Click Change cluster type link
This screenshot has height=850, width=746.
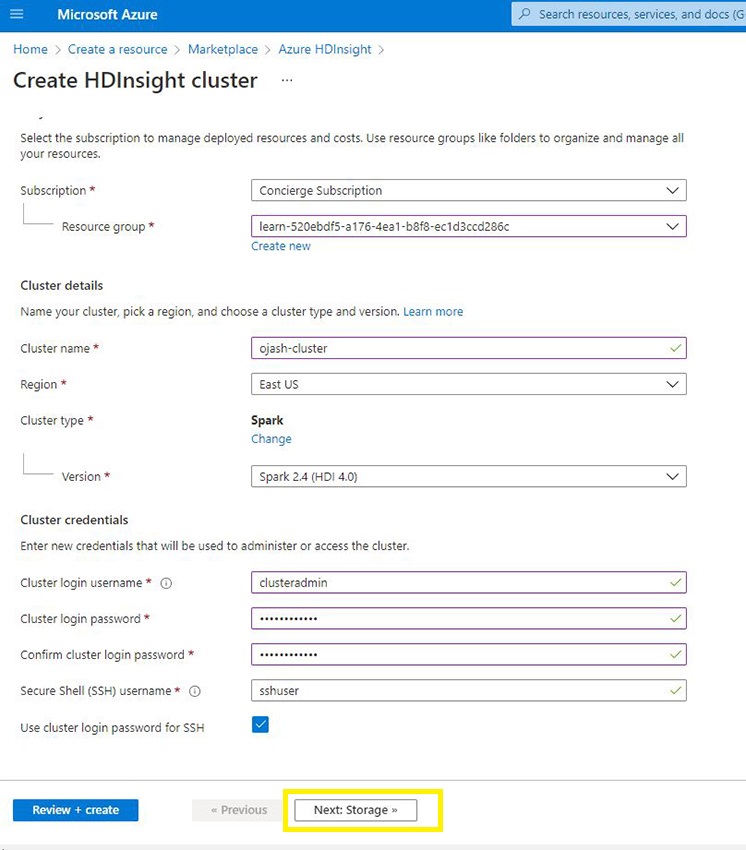tap(271, 439)
